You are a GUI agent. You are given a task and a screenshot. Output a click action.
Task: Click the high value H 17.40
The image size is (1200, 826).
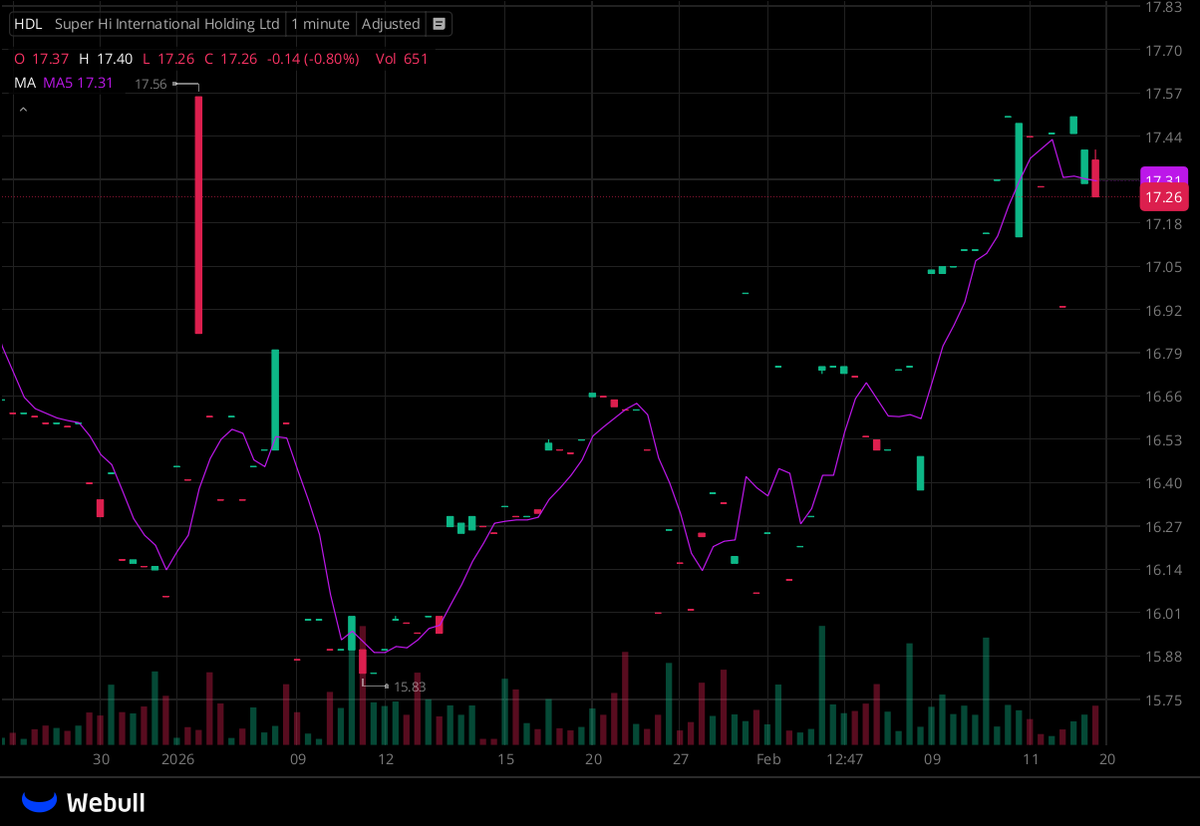pos(104,59)
